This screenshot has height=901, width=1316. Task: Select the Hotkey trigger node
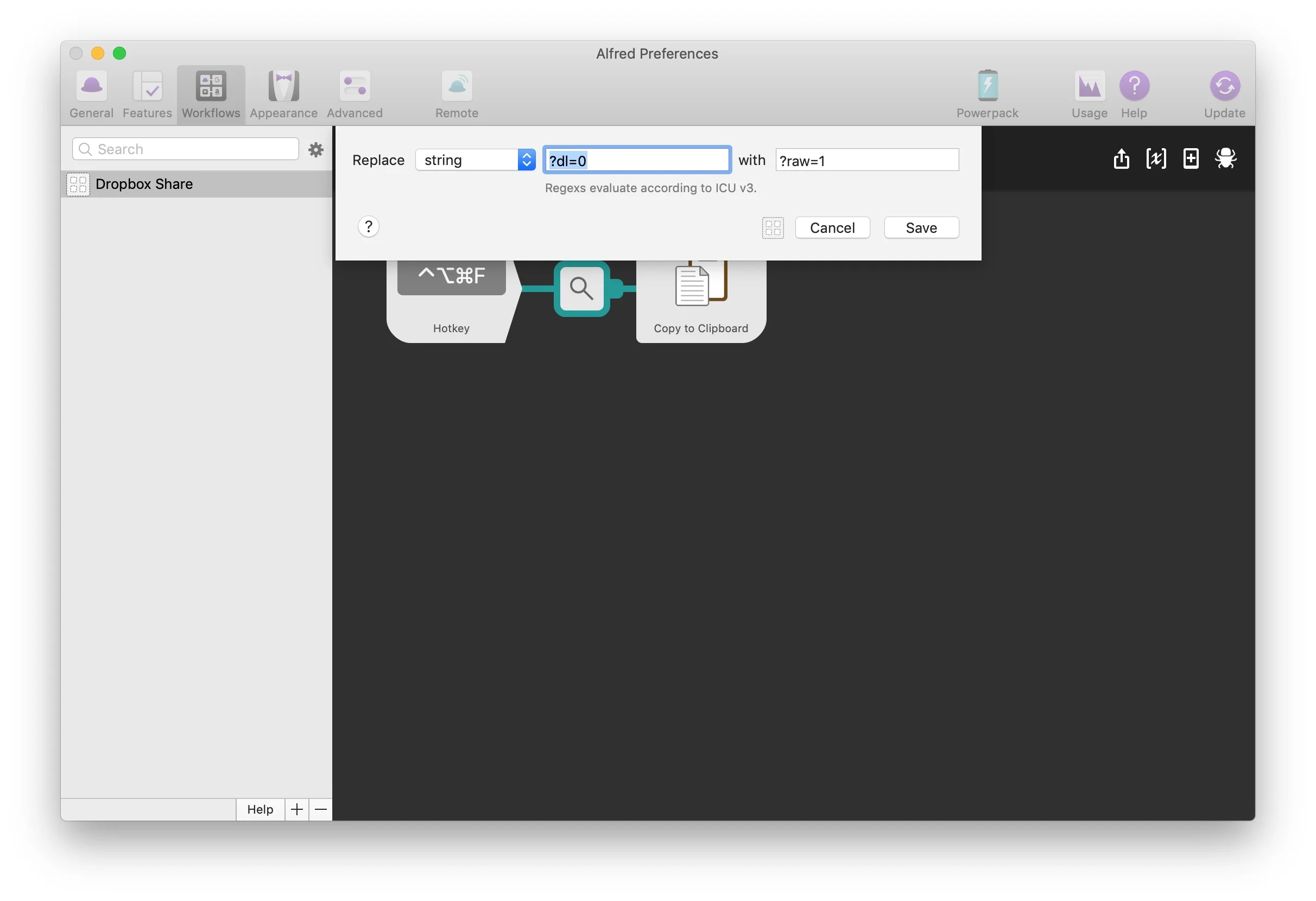pyautogui.click(x=453, y=301)
